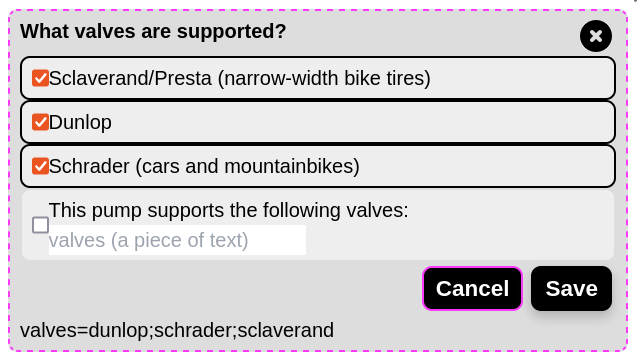638x361 pixels.
Task: Click the white X icon in black circle
Action: point(596,36)
